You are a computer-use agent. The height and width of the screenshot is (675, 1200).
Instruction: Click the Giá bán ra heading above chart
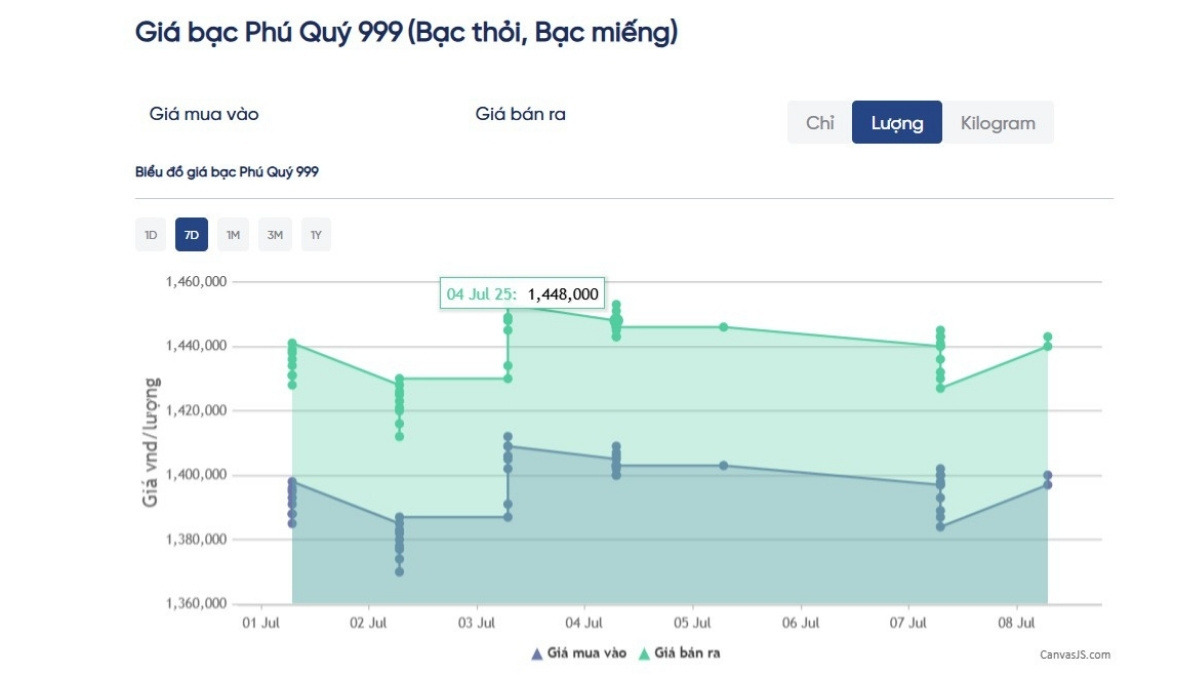(520, 114)
